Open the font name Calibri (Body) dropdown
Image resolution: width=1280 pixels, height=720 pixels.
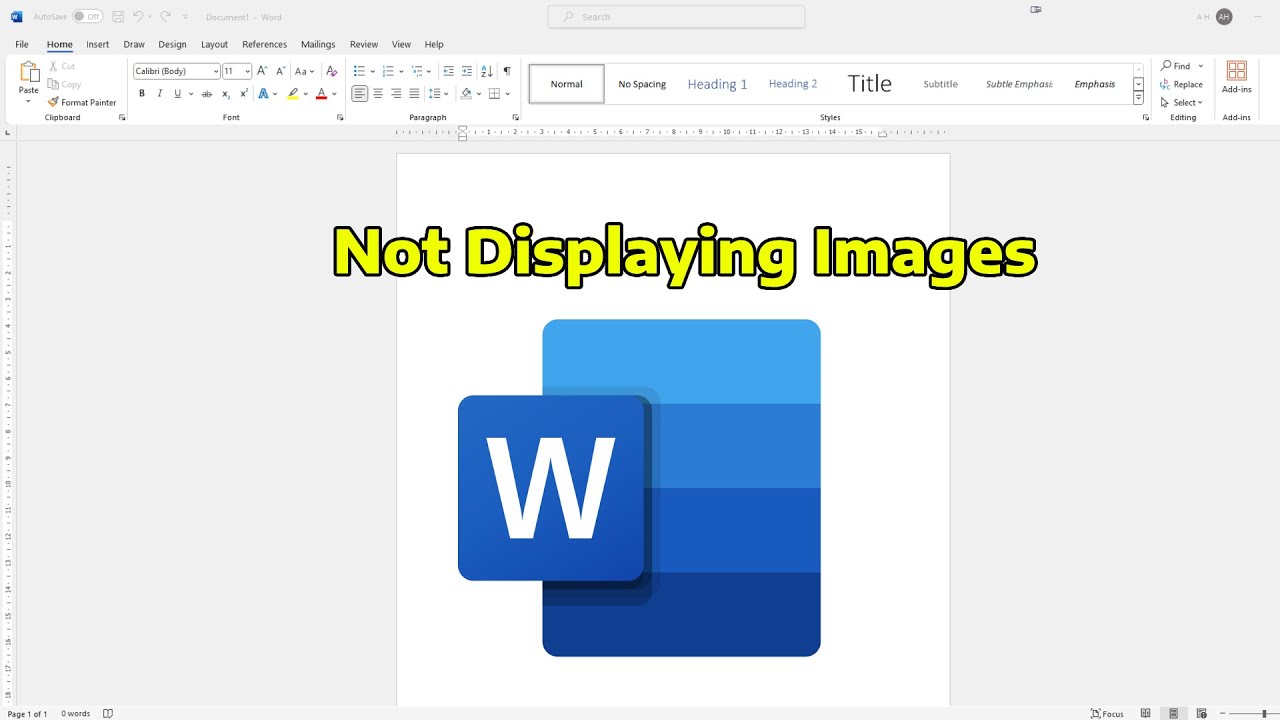coord(216,71)
